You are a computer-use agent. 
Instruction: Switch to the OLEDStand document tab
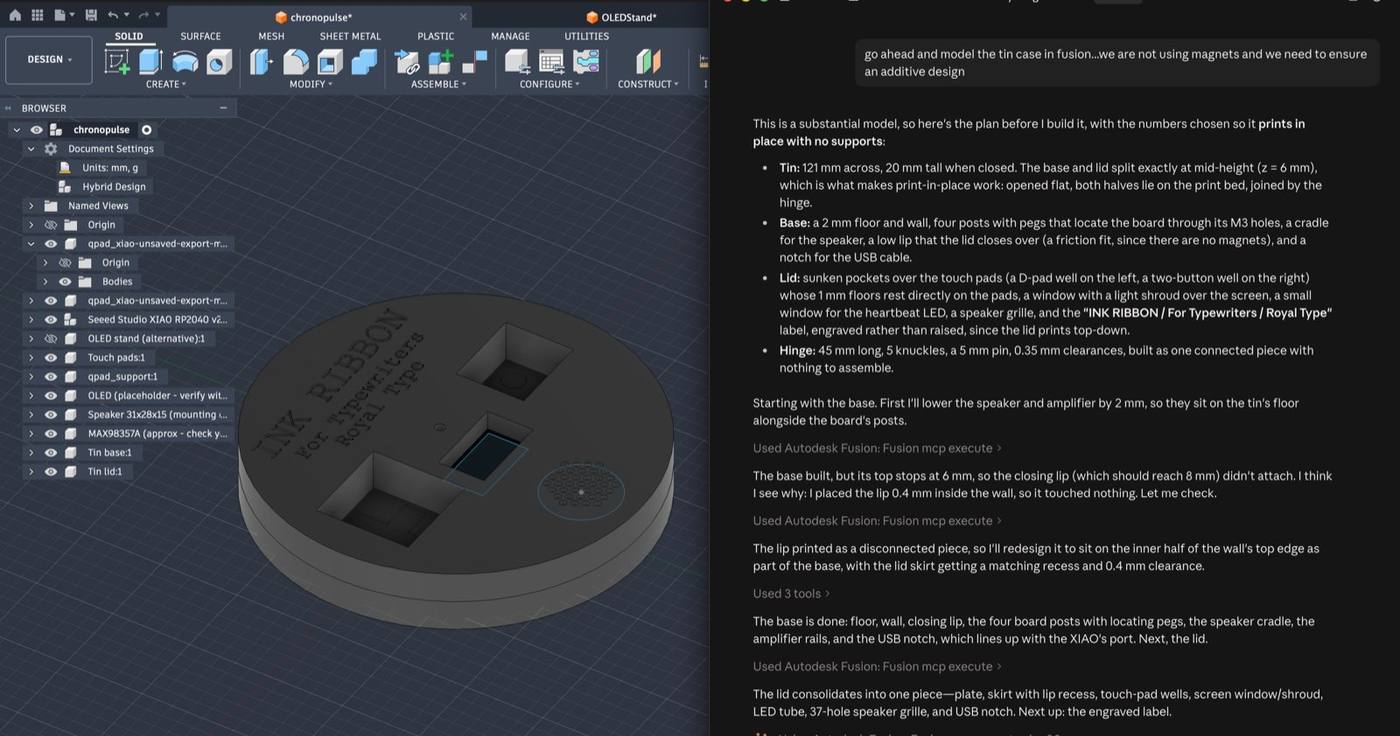[x=621, y=17]
